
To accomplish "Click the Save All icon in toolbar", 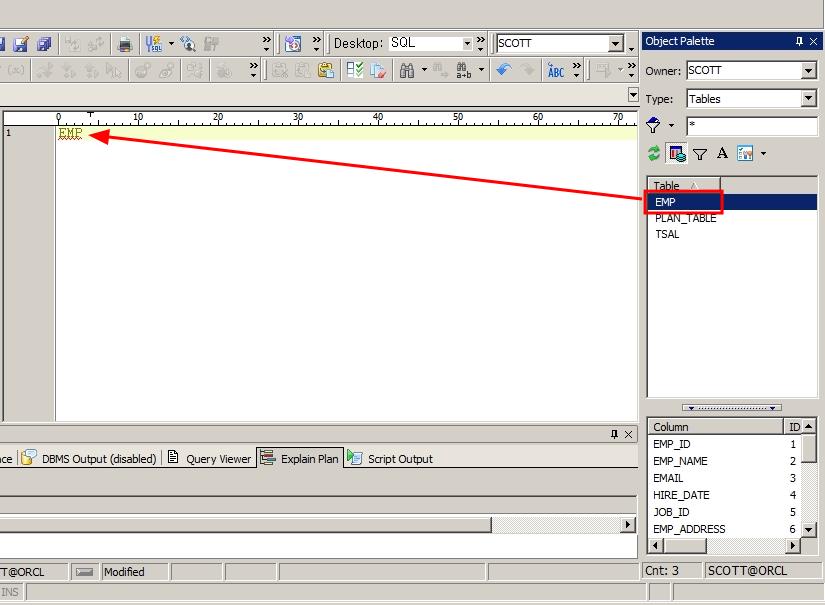I will point(46,44).
